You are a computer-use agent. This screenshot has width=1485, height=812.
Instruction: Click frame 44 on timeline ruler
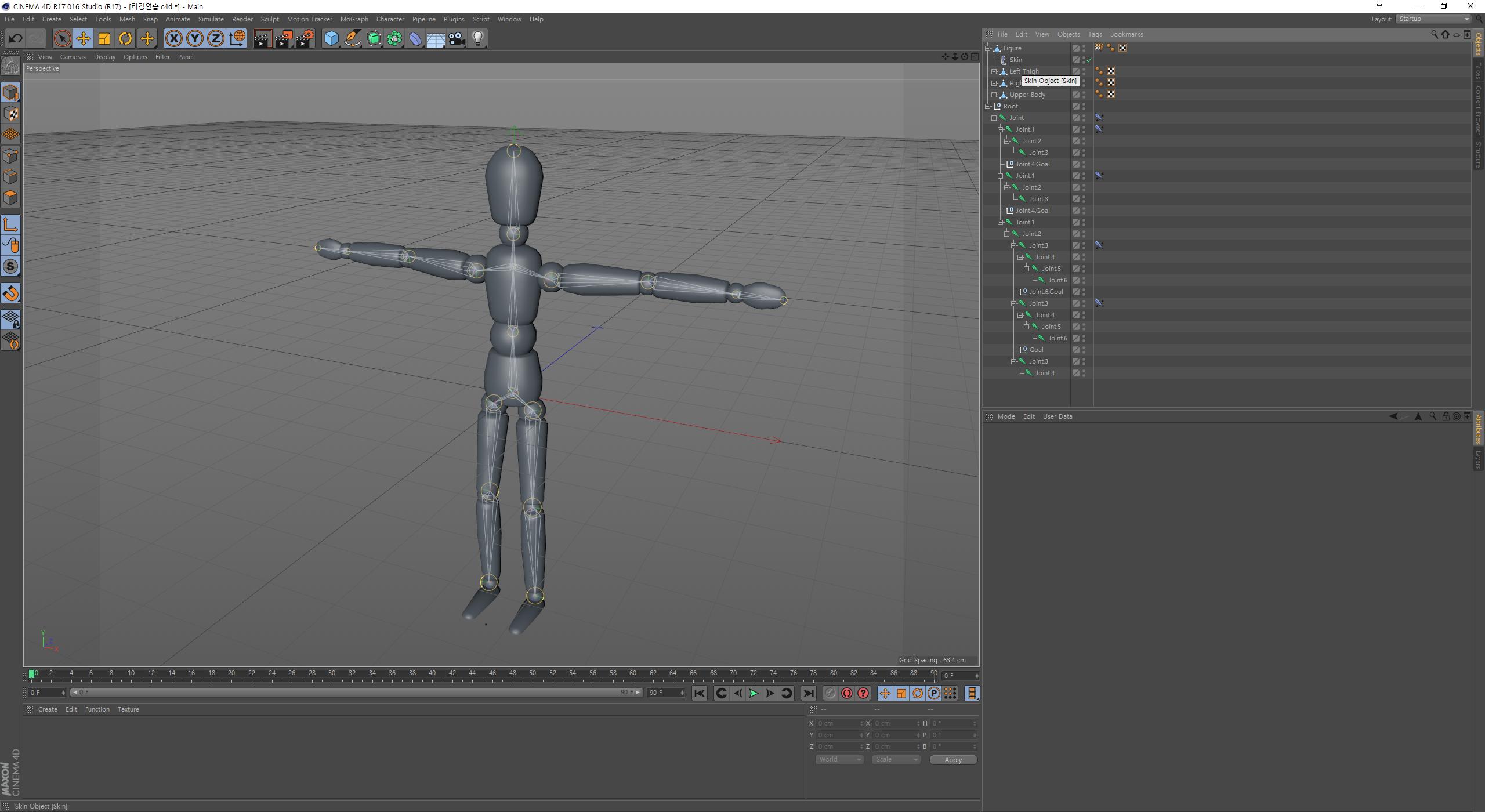tap(472, 674)
